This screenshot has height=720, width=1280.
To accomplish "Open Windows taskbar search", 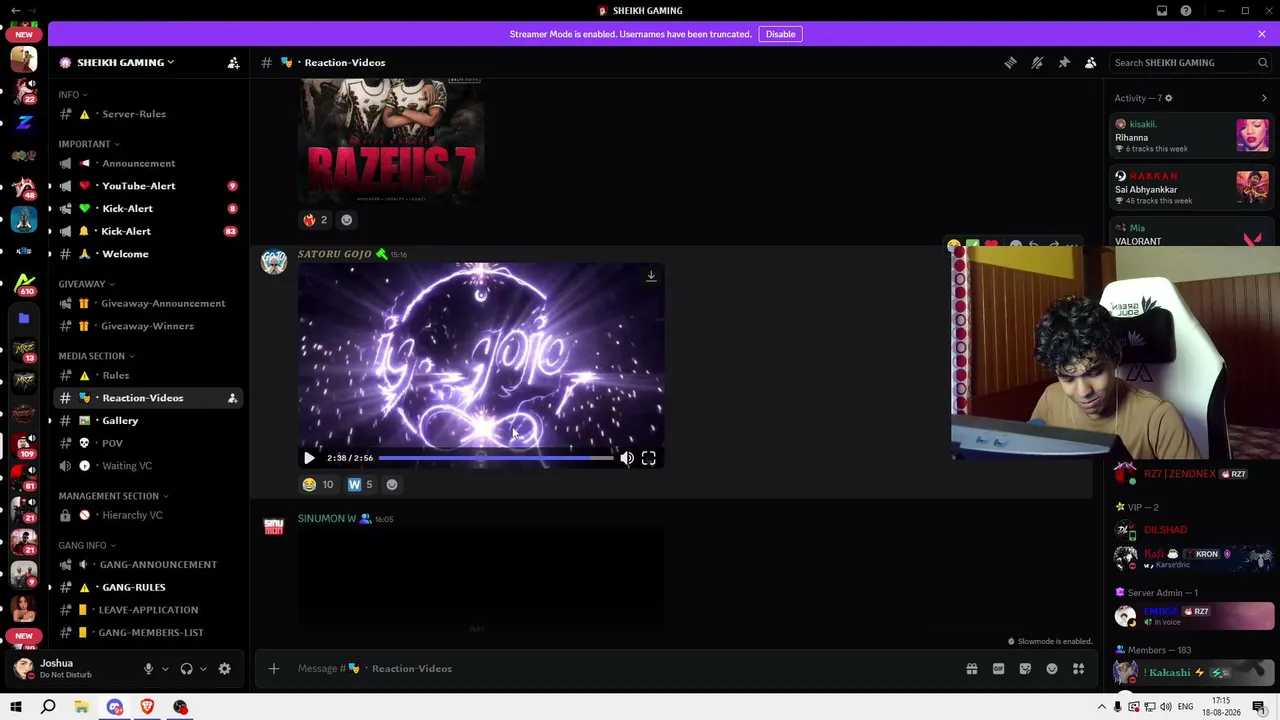I will (48, 707).
